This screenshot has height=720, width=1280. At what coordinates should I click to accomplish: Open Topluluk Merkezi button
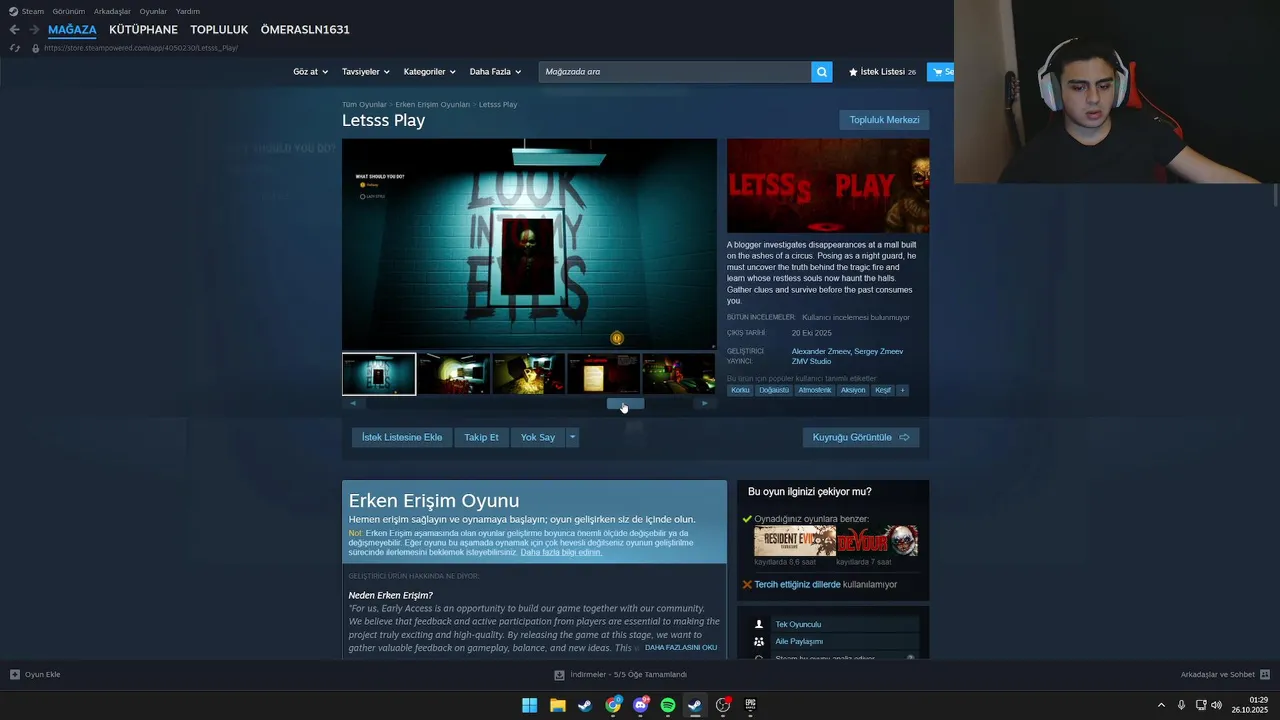pyautogui.click(x=884, y=120)
